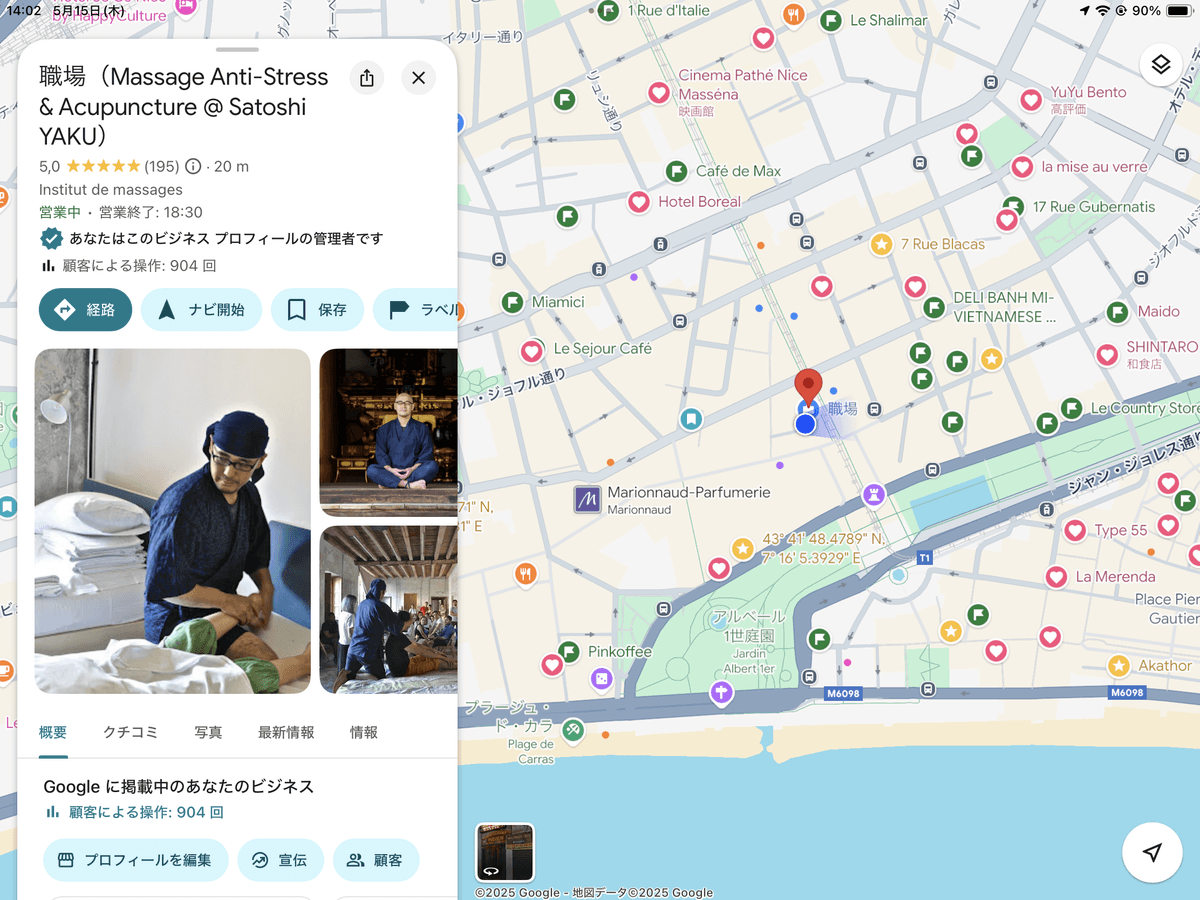Select the 情報 tab

pos(364,732)
